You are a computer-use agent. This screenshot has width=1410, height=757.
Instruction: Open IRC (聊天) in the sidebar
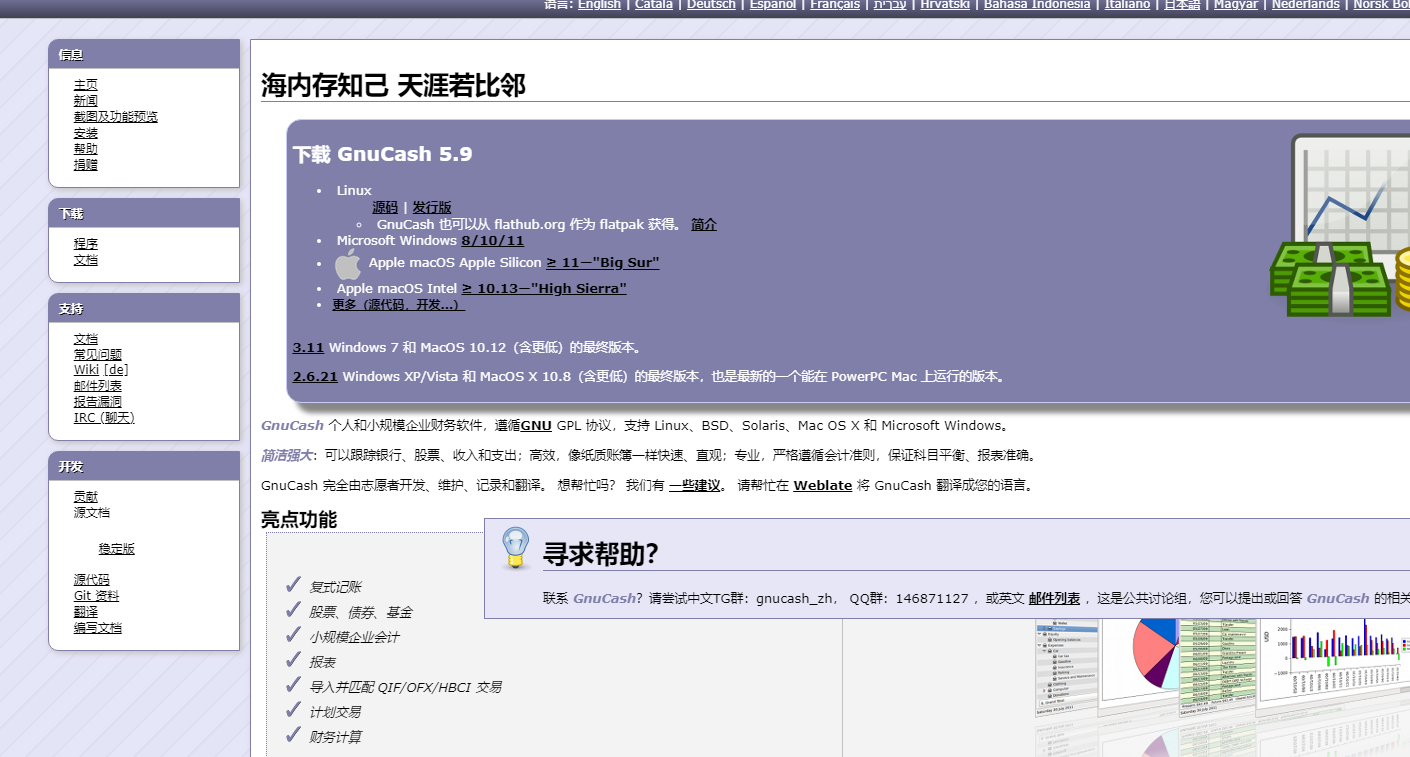104,418
